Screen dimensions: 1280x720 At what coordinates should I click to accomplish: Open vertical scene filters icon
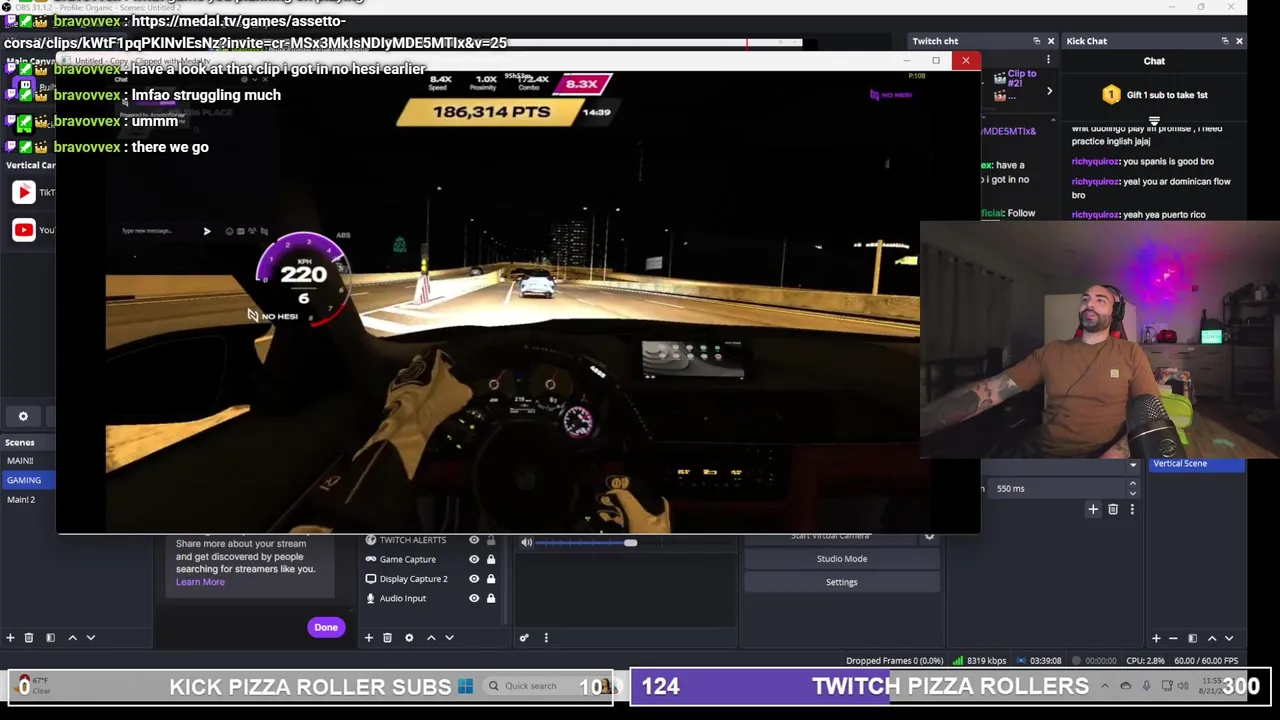(x=1192, y=638)
